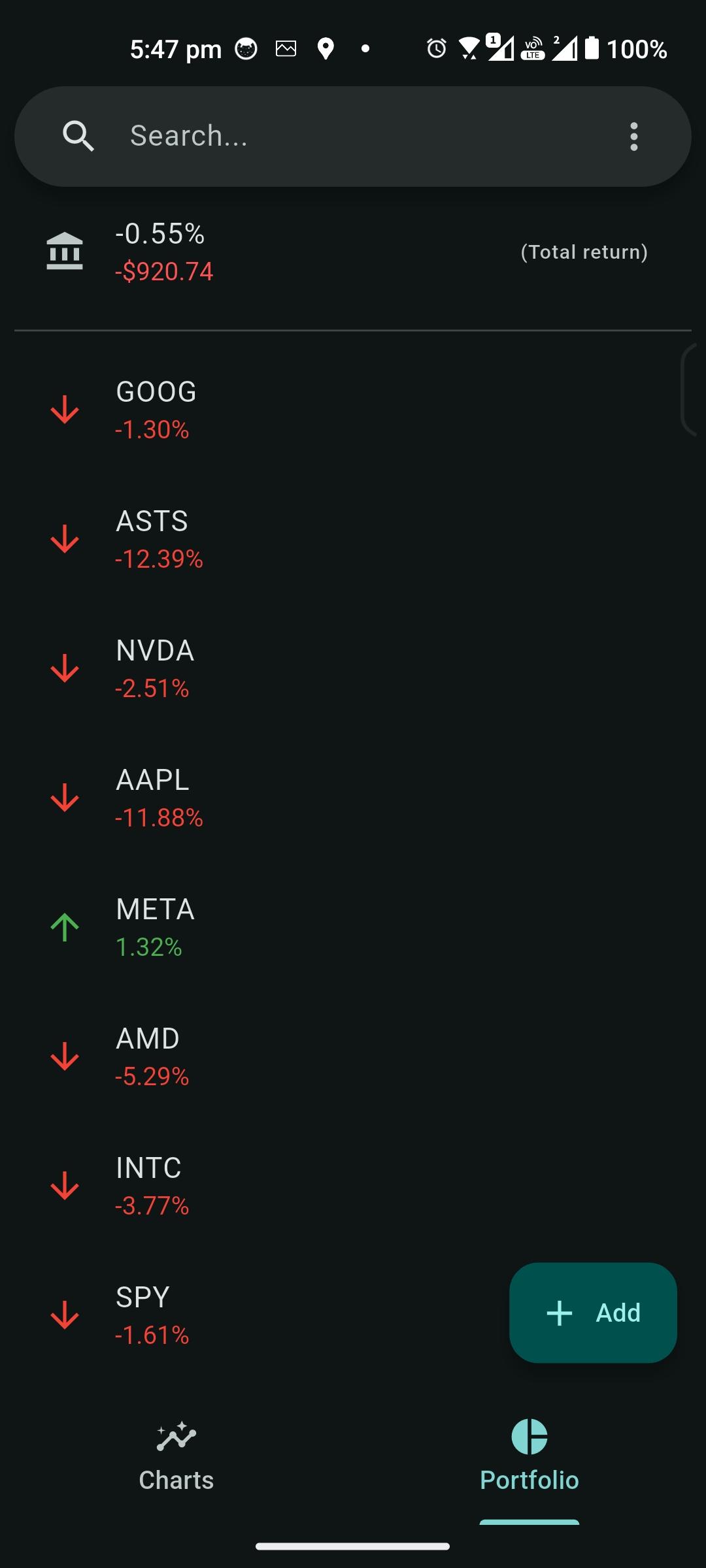Tap the red down arrow beside SPY
The image size is (706, 1568).
(x=65, y=1315)
